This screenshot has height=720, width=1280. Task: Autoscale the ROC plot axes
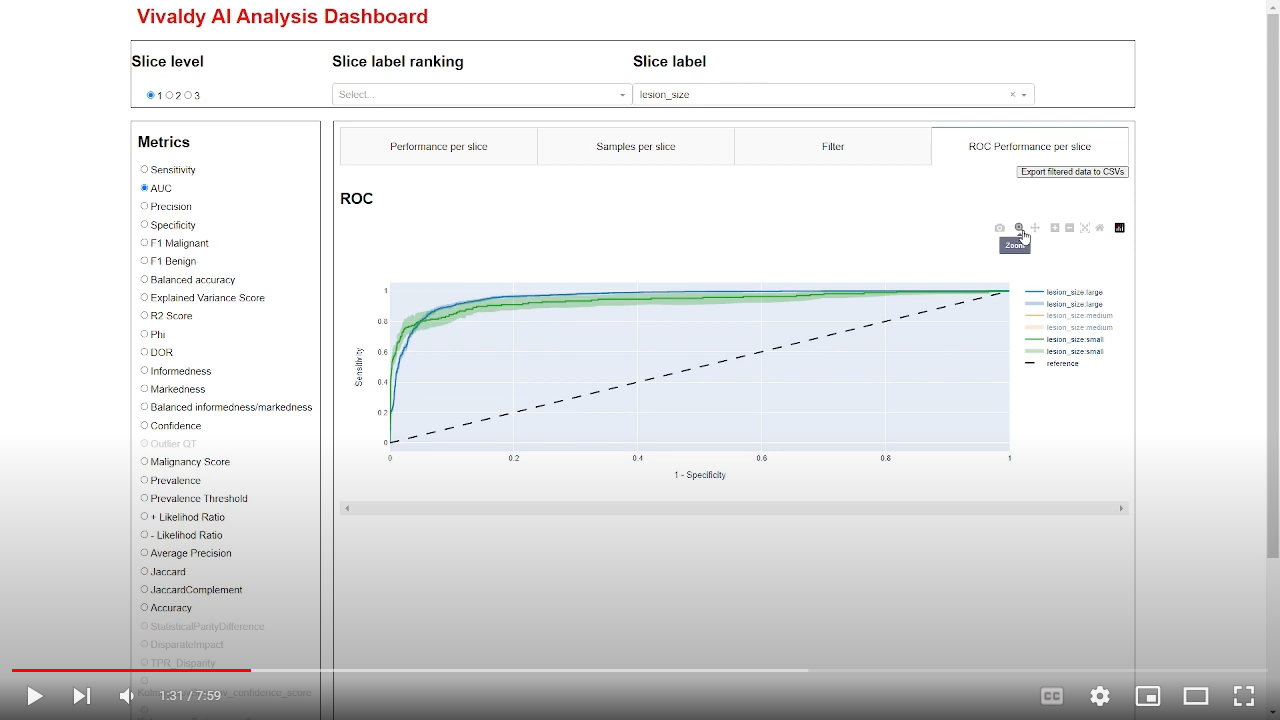[1085, 228]
